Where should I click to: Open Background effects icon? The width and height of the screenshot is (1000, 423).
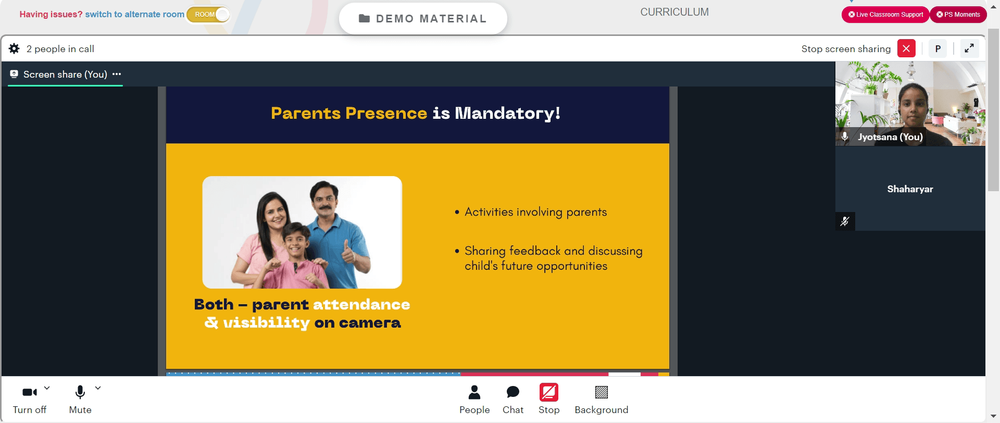[601, 392]
